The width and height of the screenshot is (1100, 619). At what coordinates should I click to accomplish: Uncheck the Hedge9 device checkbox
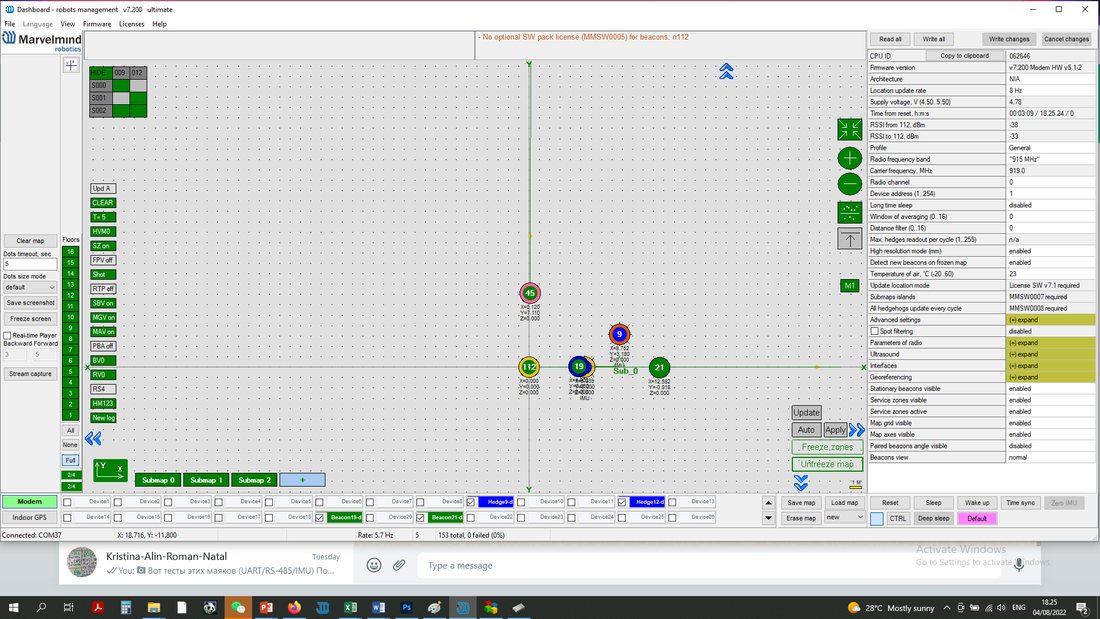coord(471,502)
